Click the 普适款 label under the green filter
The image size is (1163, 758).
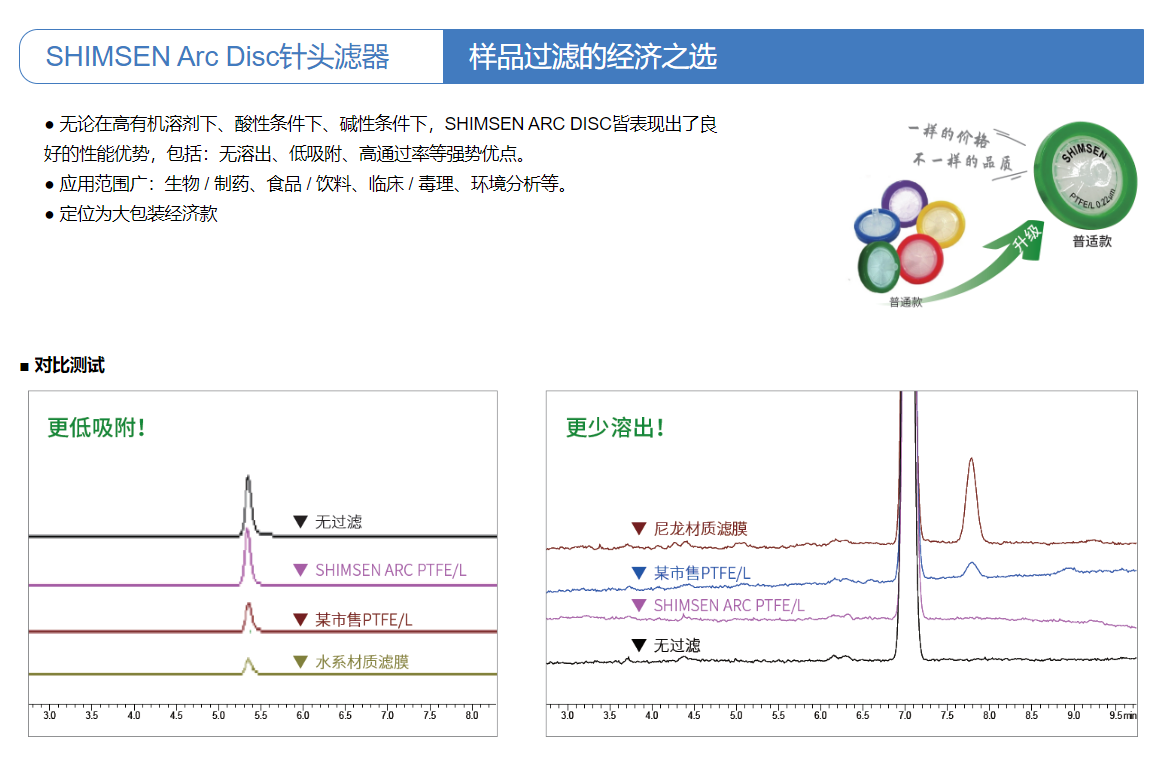1092,241
